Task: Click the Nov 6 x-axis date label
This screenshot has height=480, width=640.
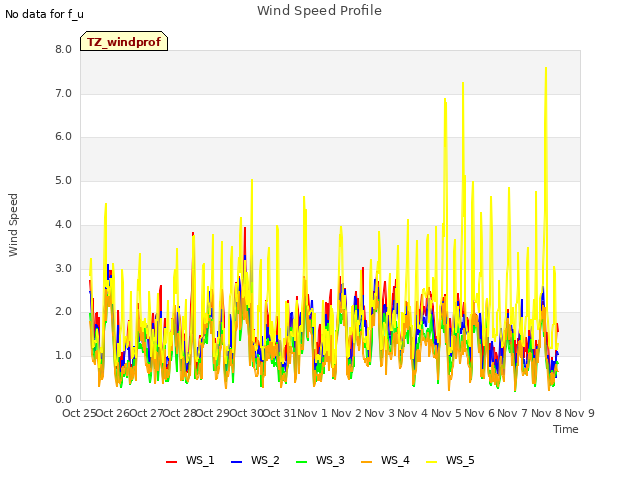Action: (480, 413)
